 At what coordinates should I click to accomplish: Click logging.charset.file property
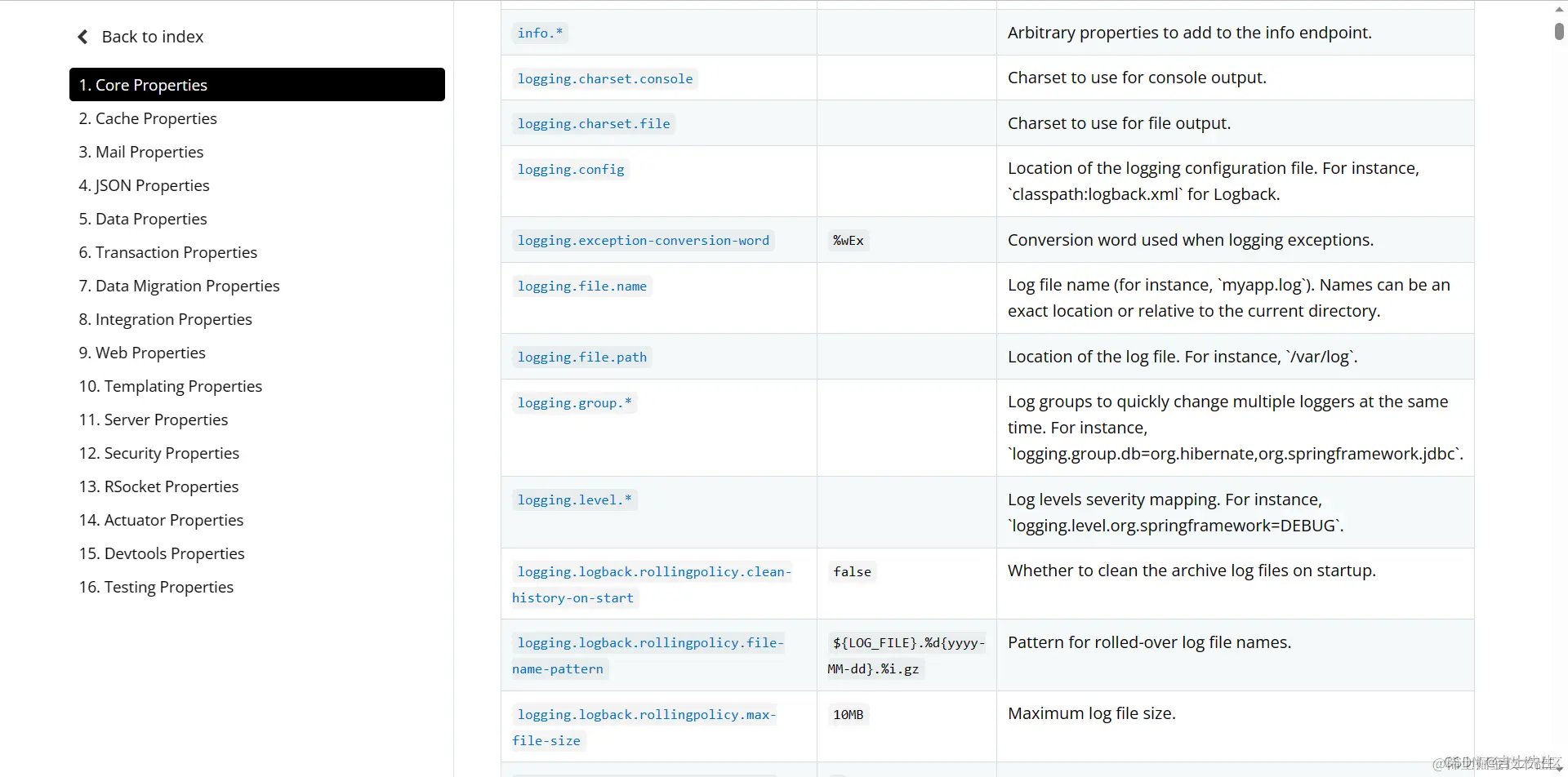tap(594, 123)
